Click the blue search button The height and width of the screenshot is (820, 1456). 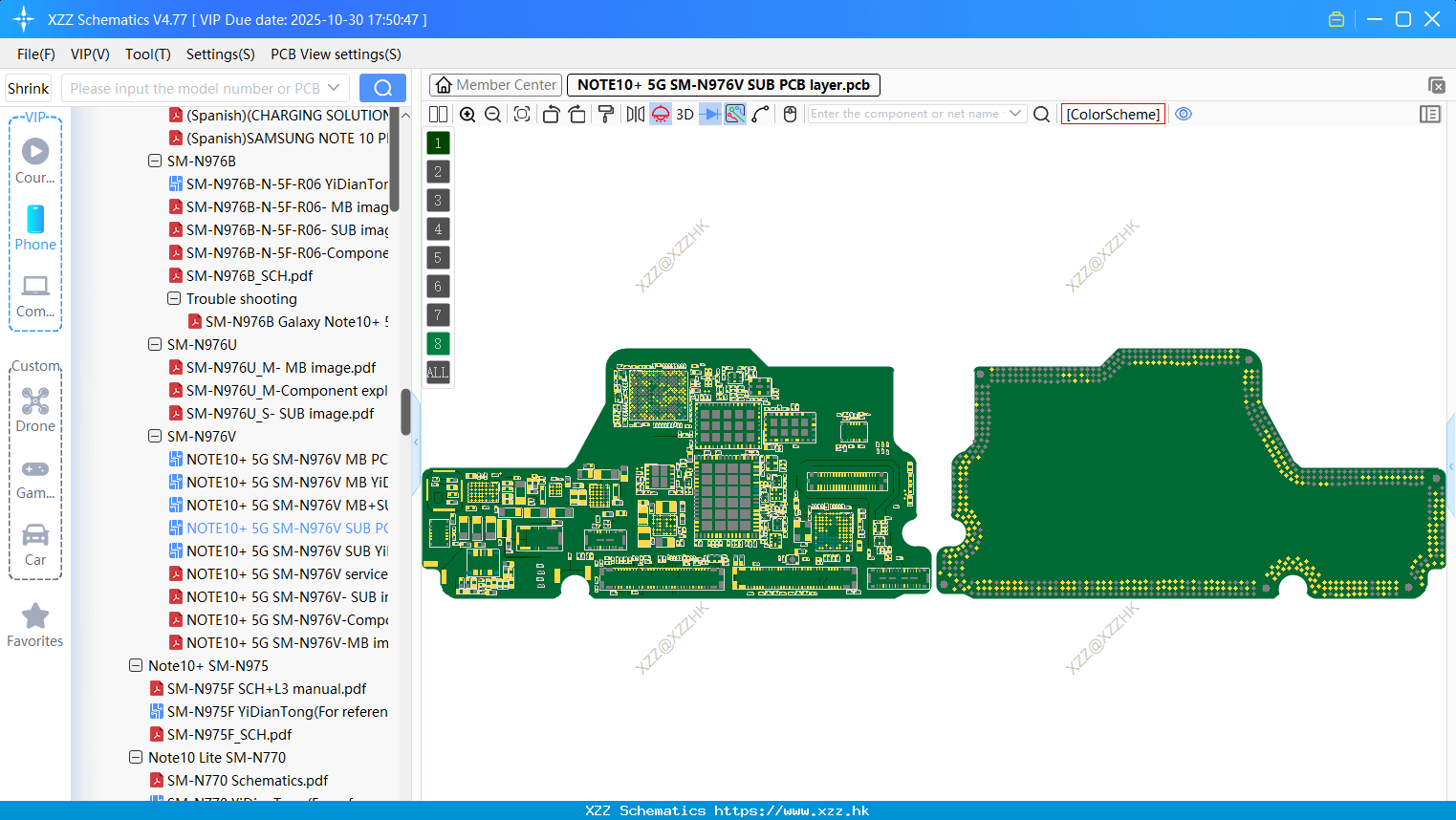[x=382, y=88]
